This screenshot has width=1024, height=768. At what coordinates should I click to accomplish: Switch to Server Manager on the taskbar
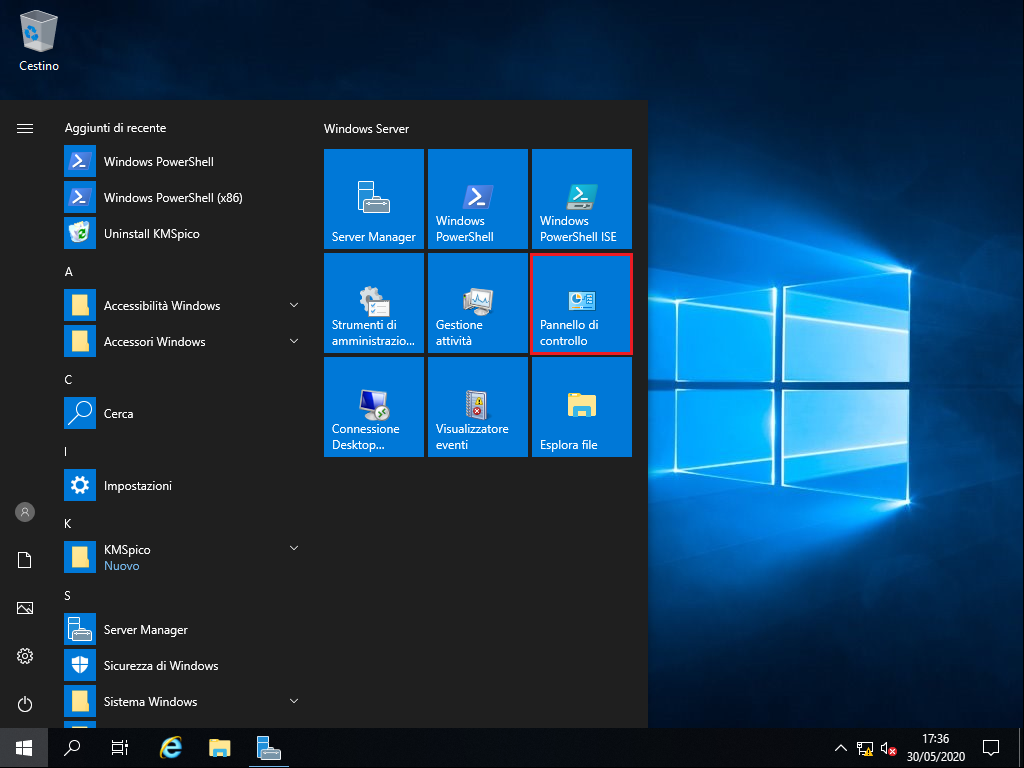(268, 748)
